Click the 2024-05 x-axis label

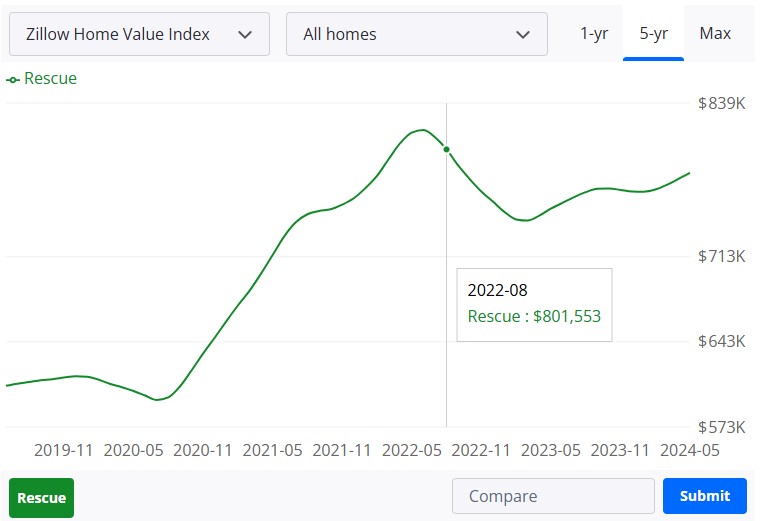[x=689, y=450]
